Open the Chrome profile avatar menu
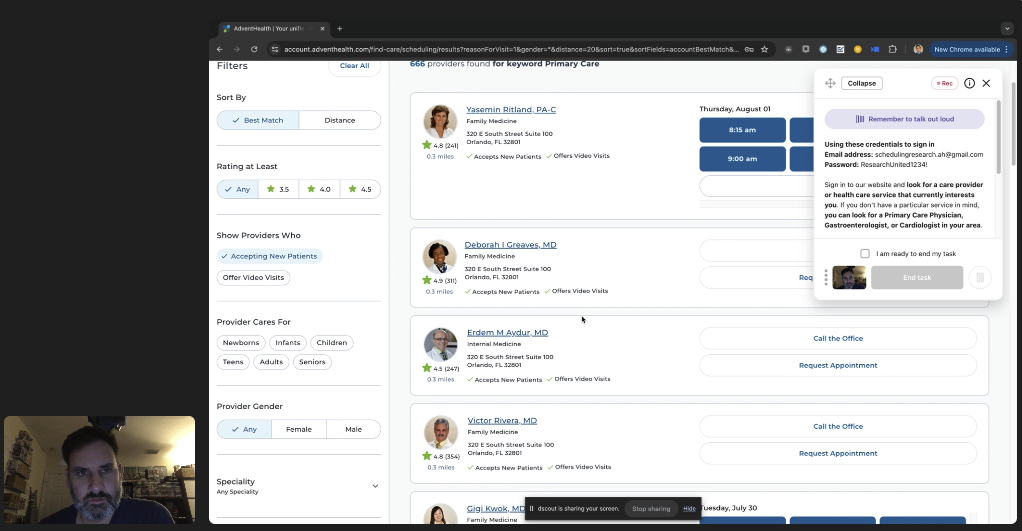This screenshot has height=531, width=1022. (x=918, y=50)
